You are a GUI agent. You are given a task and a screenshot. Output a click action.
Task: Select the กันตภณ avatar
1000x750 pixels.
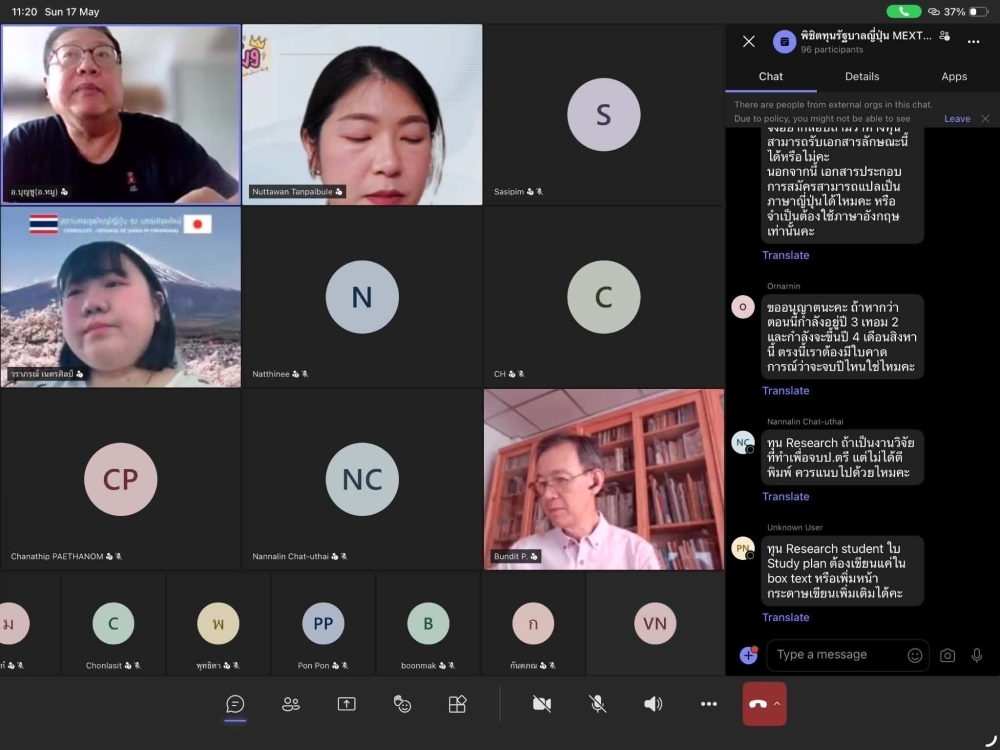pyautogui.click(x=533, y=623)
